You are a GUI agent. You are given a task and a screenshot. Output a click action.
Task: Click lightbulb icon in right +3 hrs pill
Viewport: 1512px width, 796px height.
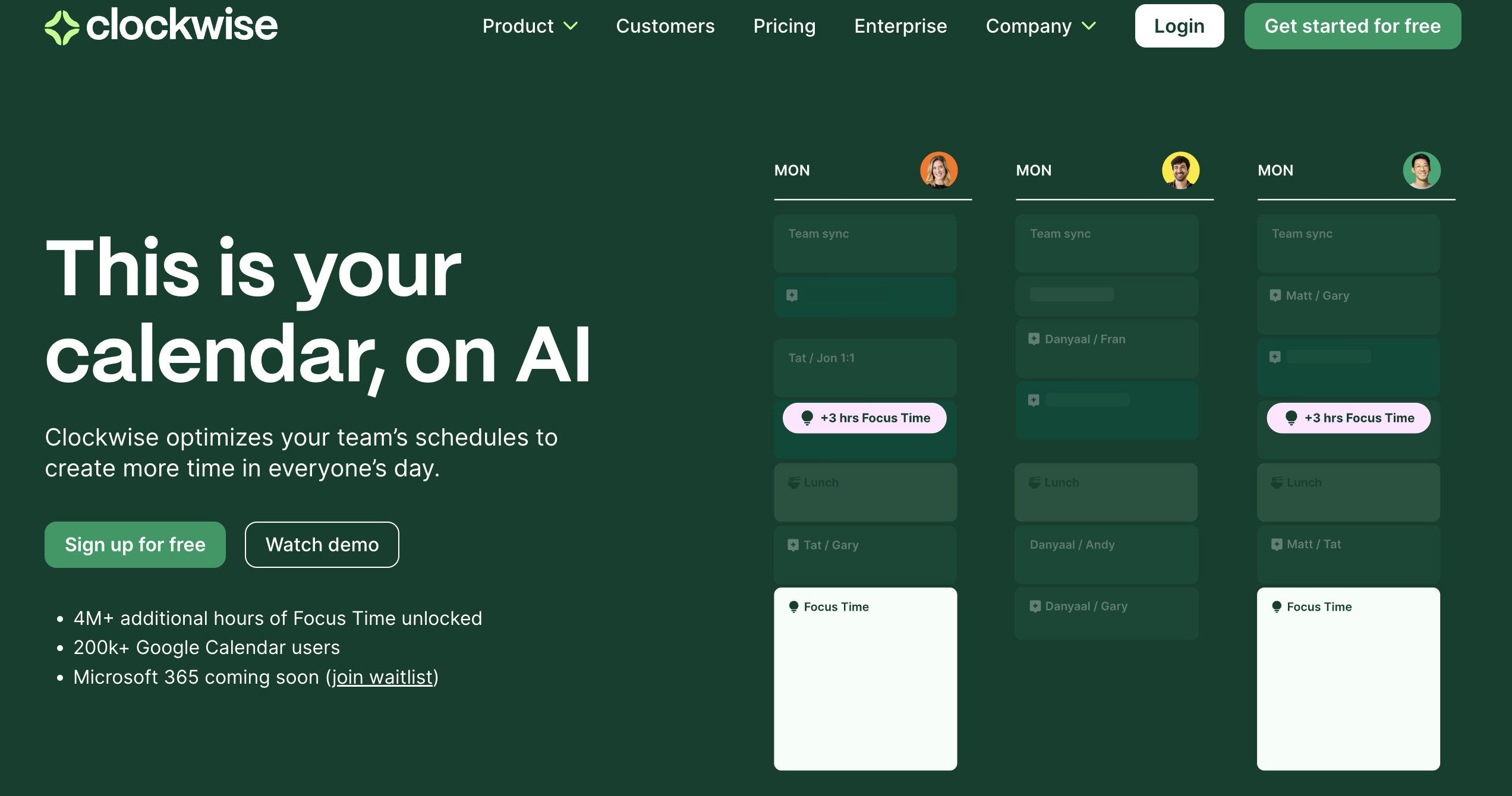[x=1291, y=418]
